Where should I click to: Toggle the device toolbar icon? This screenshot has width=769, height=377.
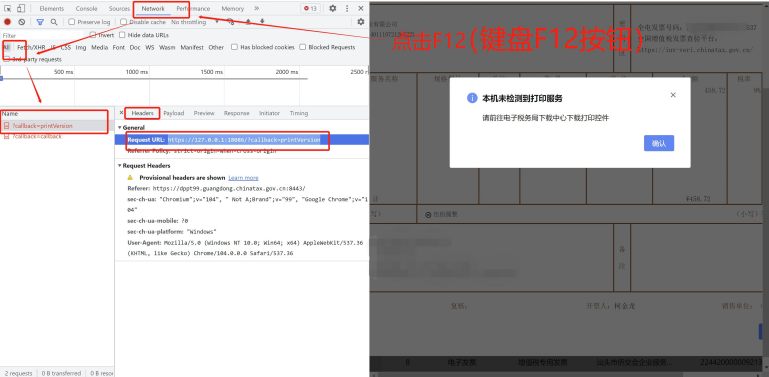point(21,8)
